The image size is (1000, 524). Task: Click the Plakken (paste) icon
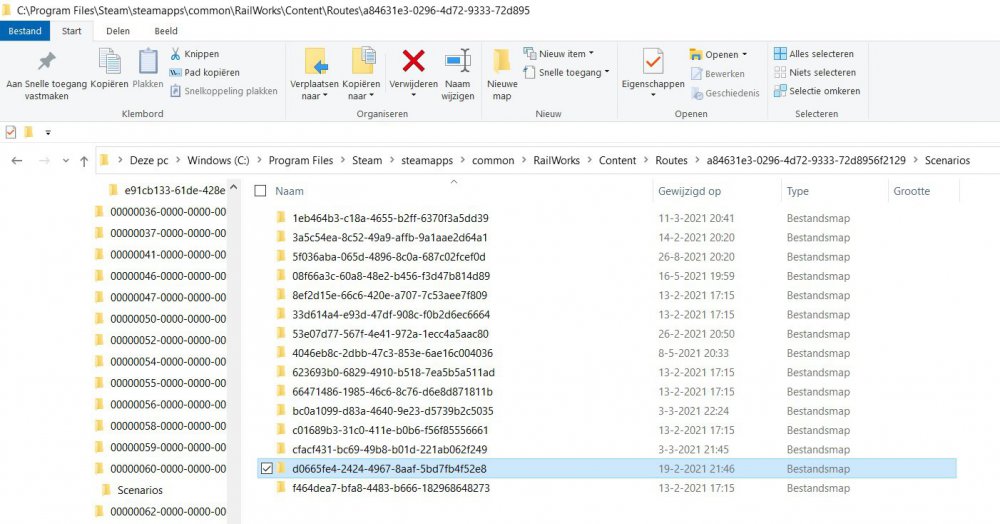[x=148, y=63]
